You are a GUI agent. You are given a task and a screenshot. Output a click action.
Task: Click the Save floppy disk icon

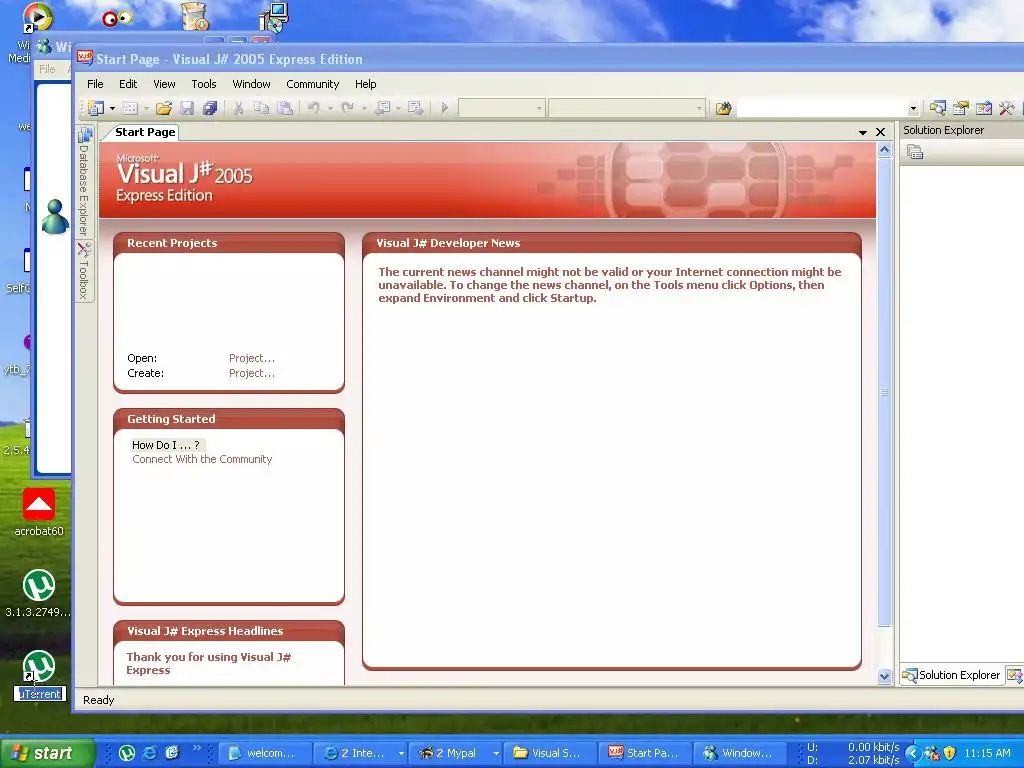coord(187,108)
